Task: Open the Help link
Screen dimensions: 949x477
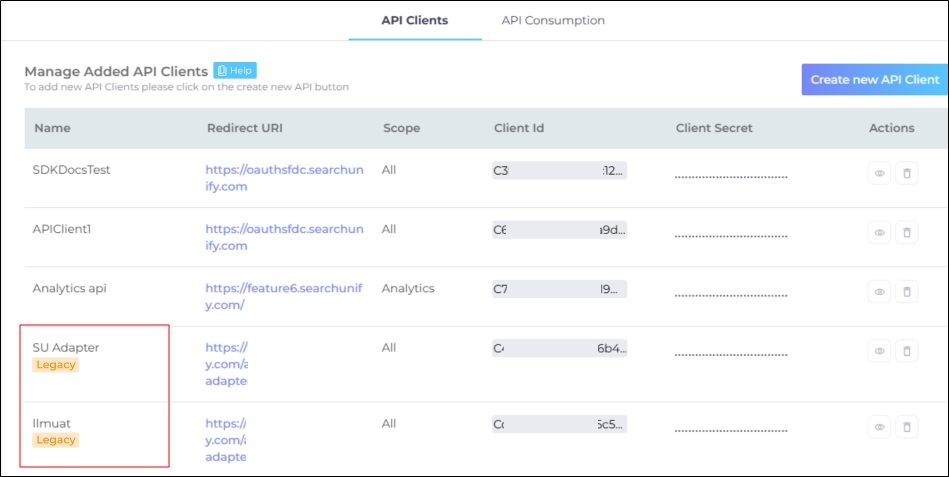Action: (235, 70)
